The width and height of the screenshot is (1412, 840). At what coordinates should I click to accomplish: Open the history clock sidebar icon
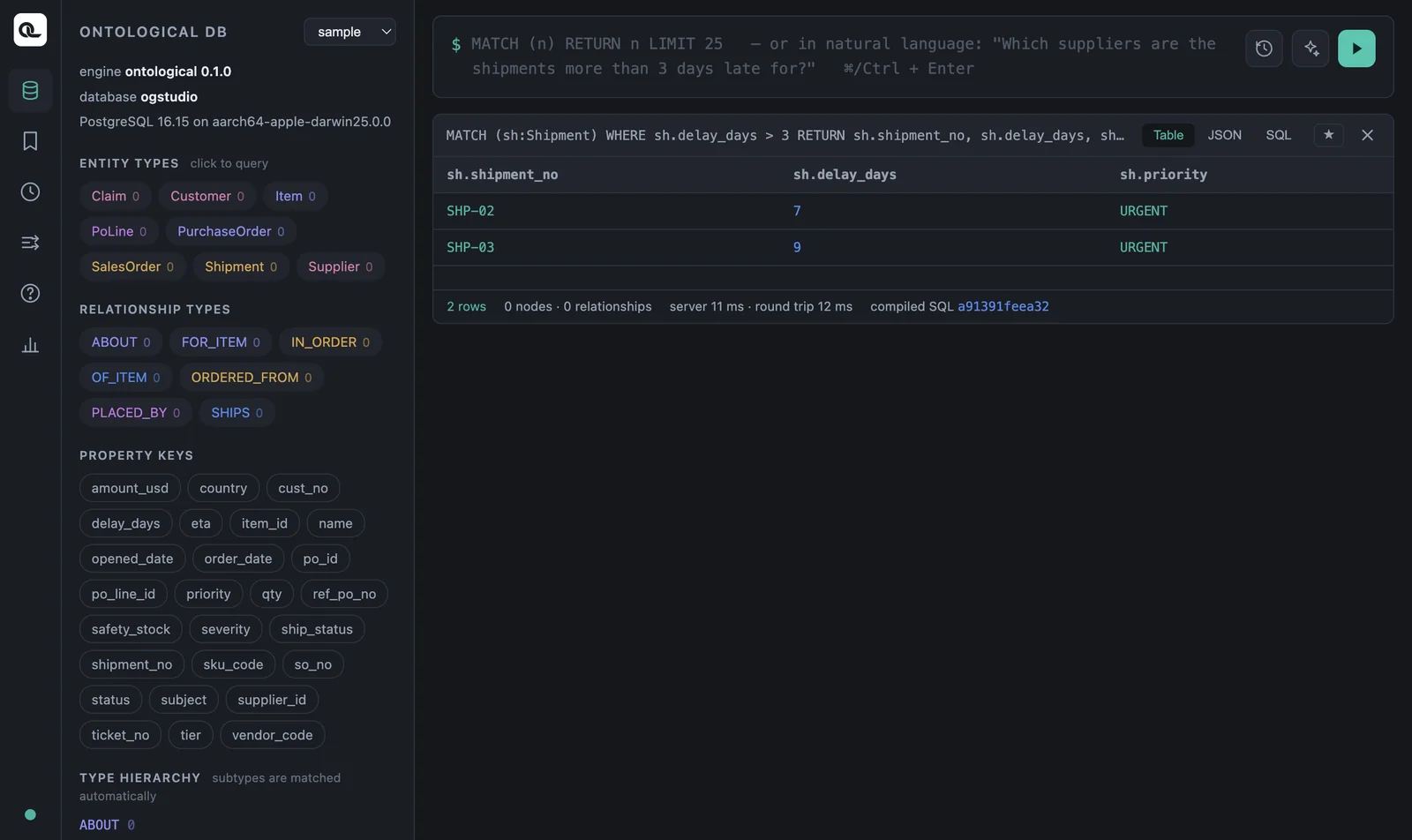(x=30, y=191)
